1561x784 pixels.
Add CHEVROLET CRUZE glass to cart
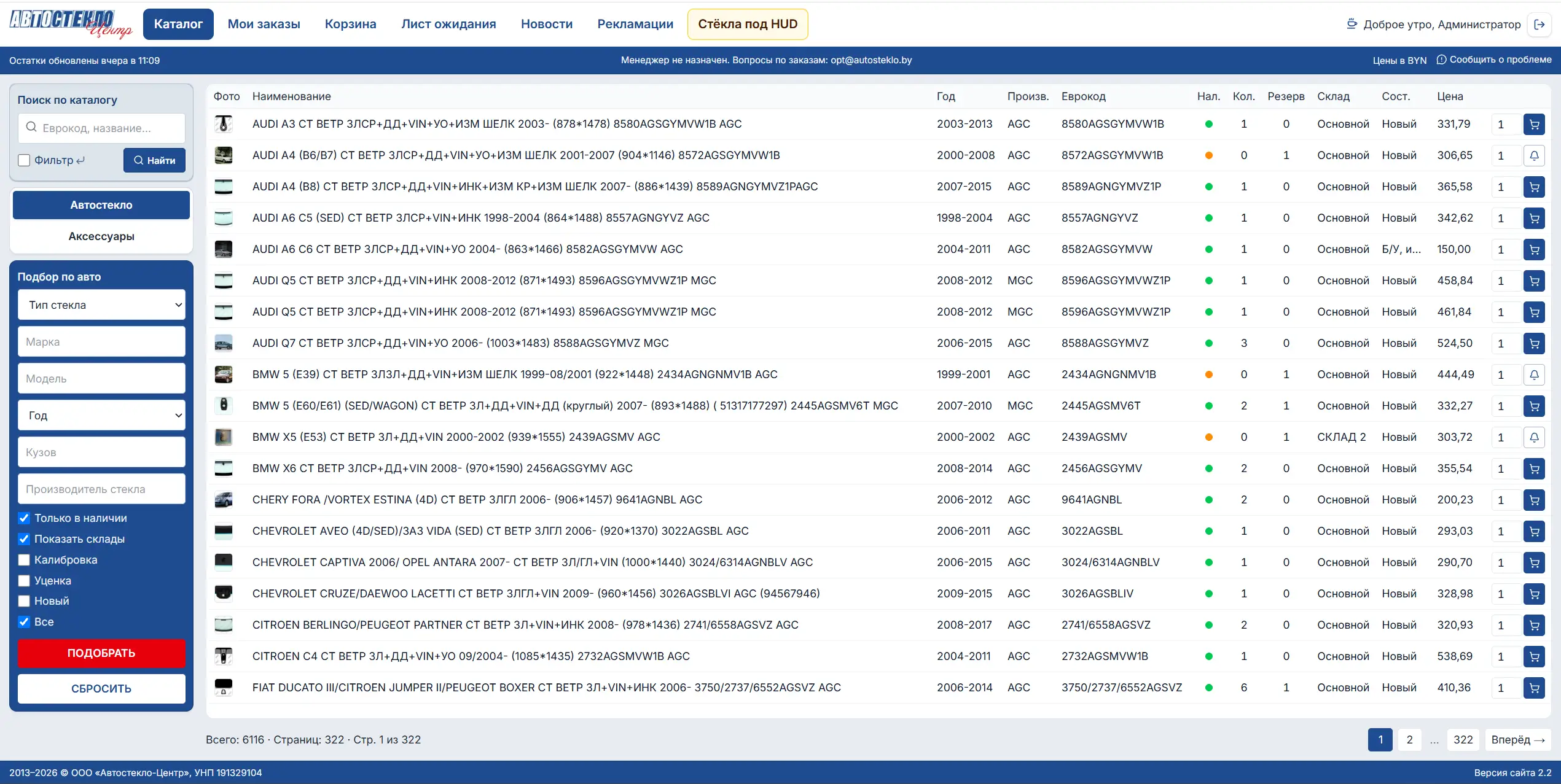click(1534, 594)
